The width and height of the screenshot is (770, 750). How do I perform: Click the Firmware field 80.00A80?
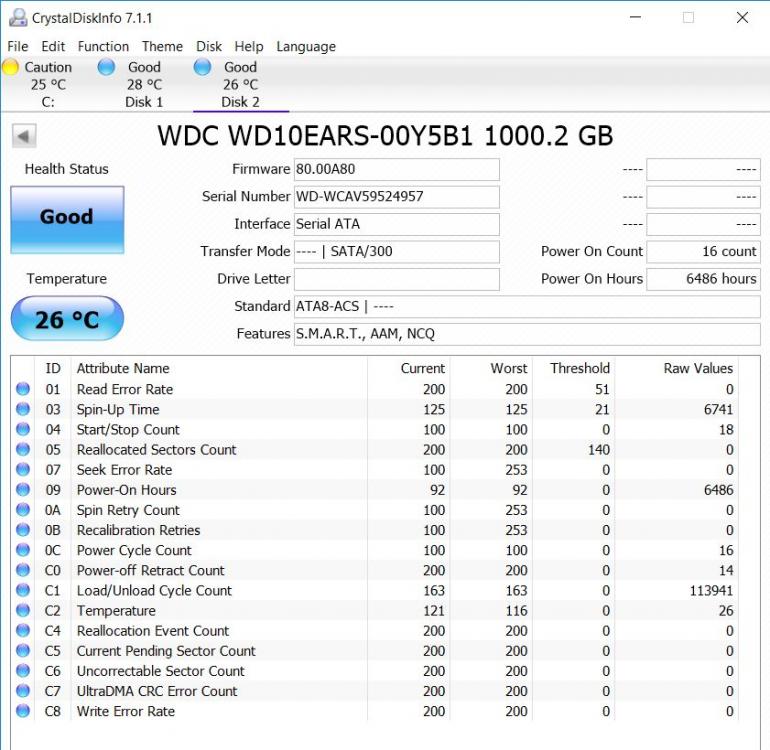pos(396,169)
